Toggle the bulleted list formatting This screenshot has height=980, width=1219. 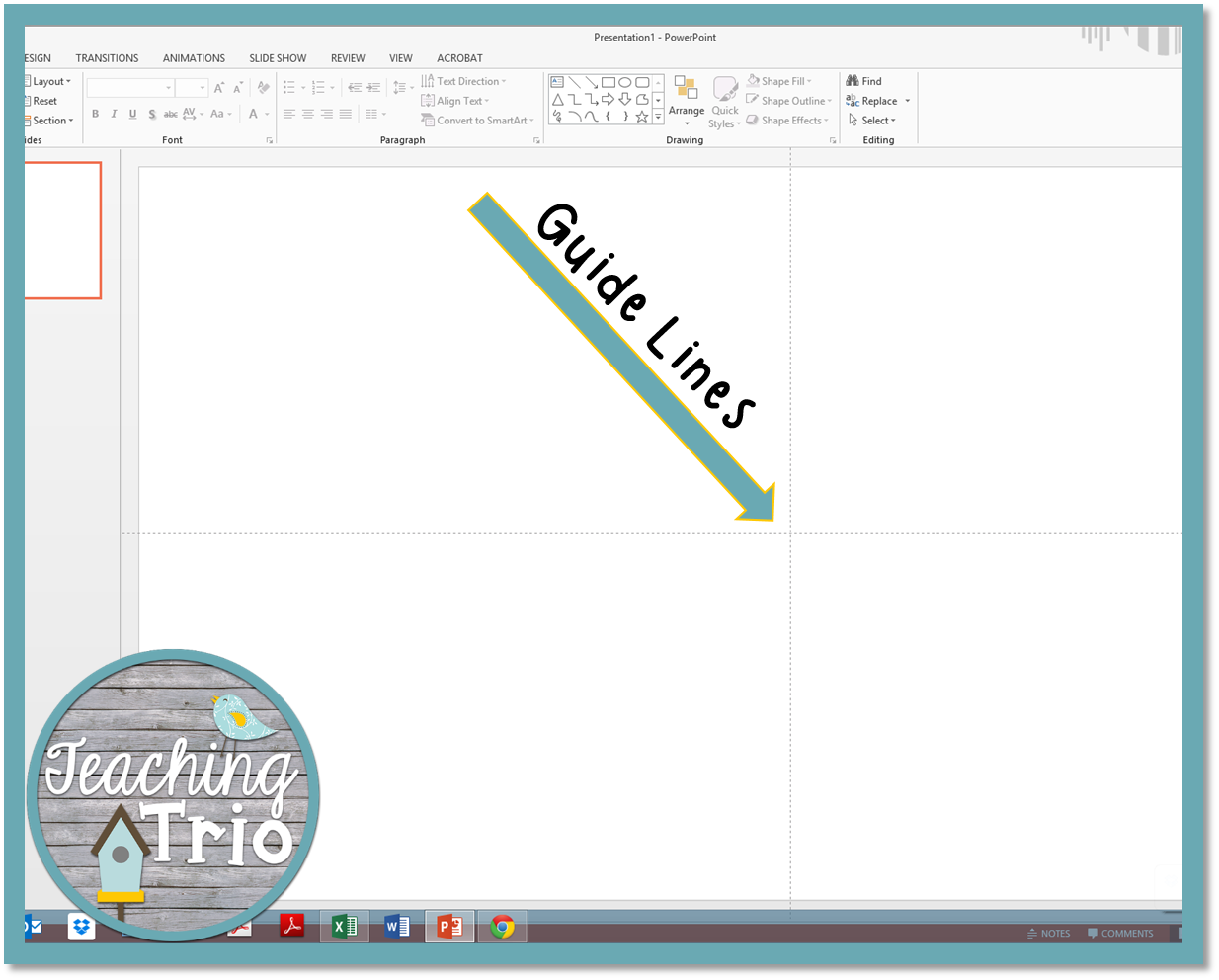coord(289,86)
